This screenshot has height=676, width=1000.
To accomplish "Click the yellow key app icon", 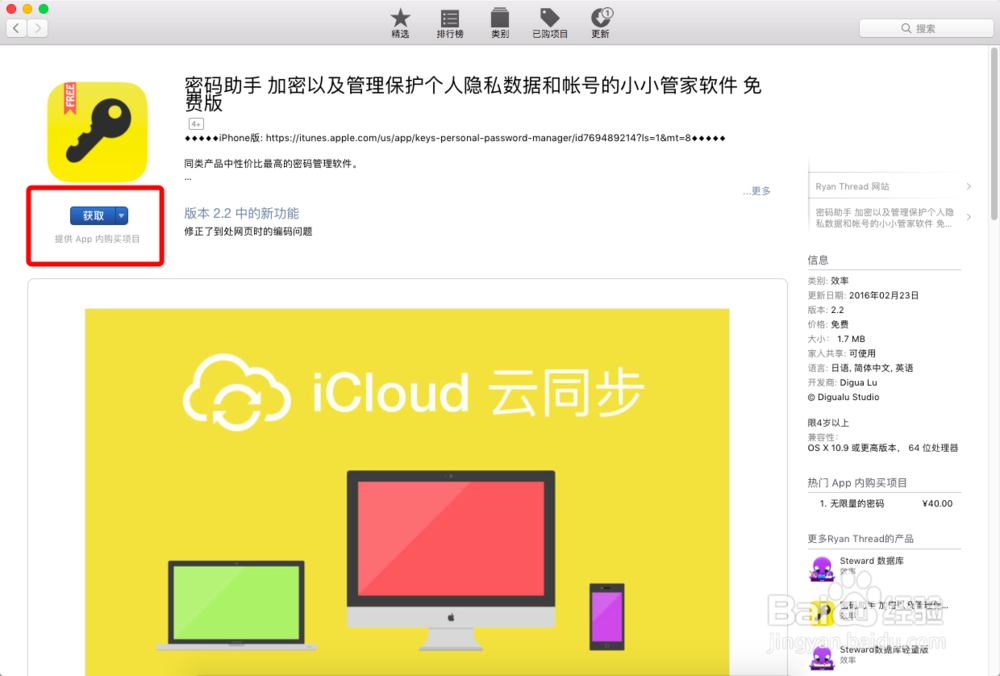I will click(98, 132).
